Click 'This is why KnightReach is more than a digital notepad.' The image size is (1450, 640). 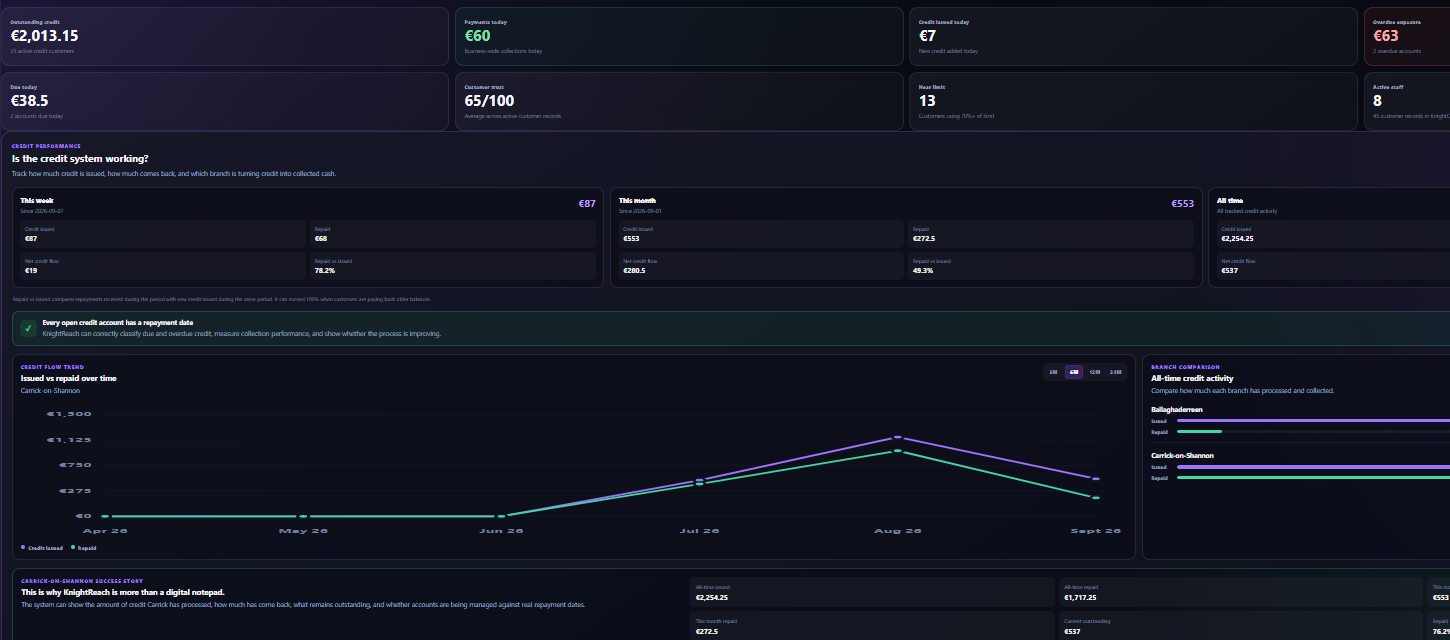(123, 592)
